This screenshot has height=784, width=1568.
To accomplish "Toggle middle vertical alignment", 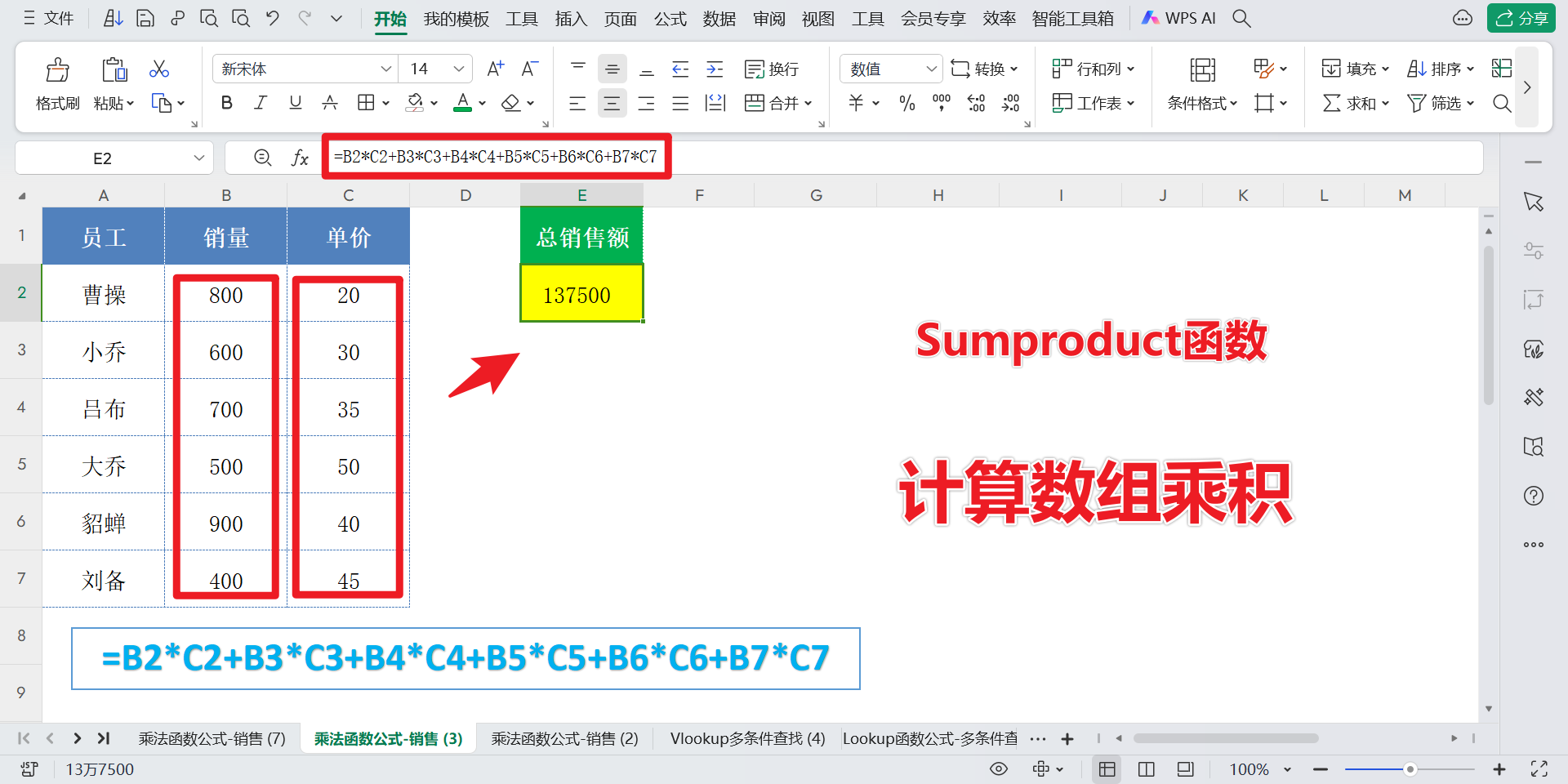I will coord(612,69).
